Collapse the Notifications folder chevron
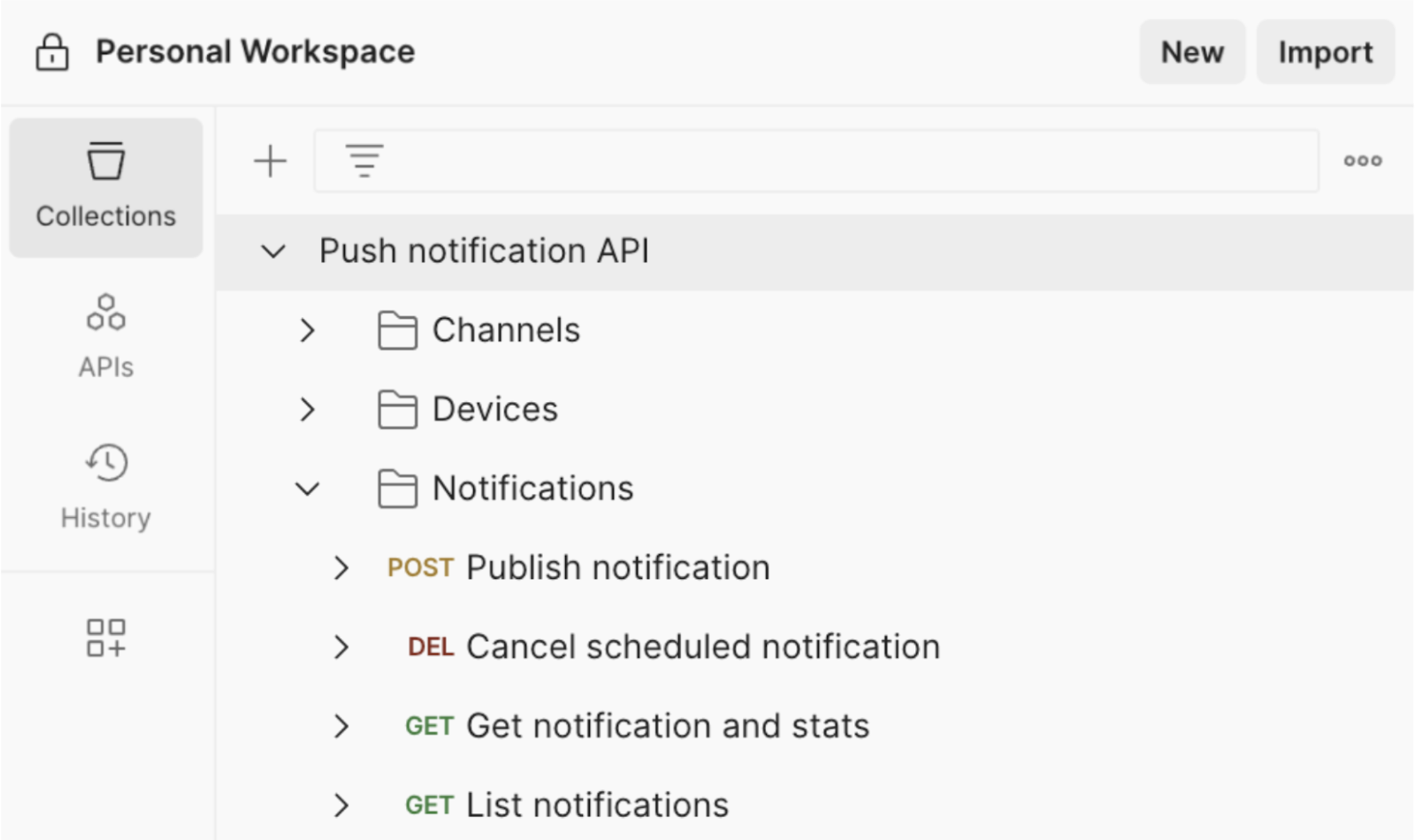1416x840 pixels. click(x=307, y=488)
